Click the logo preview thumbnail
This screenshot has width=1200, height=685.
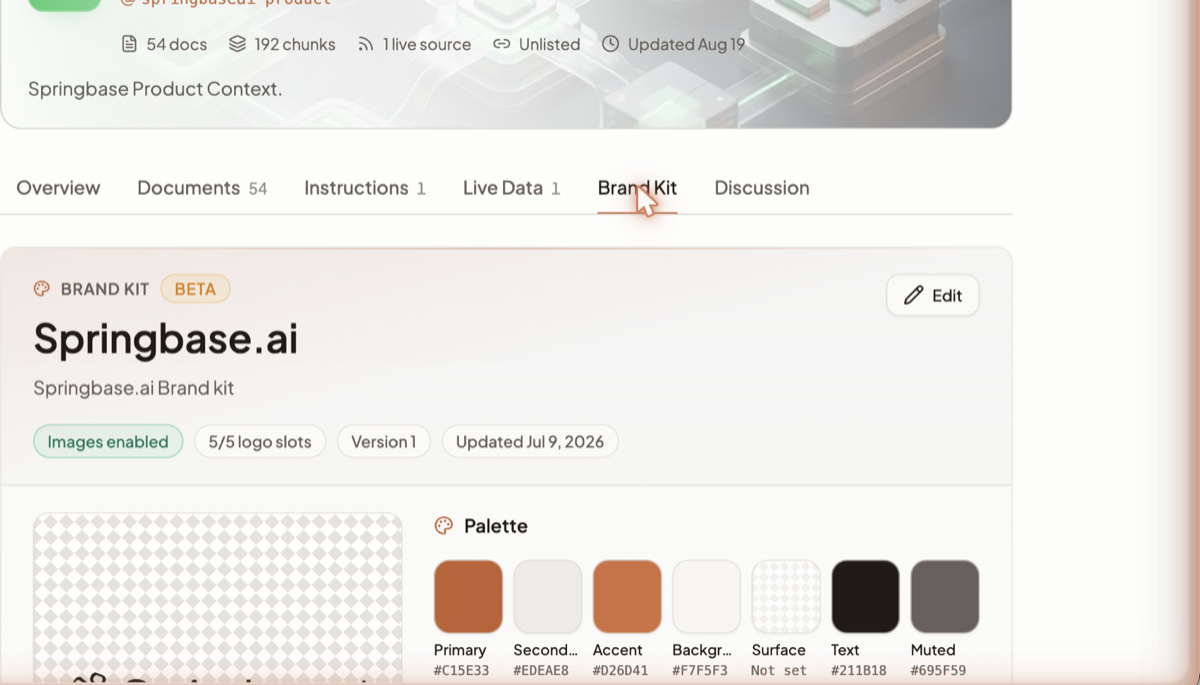point(218,599)
